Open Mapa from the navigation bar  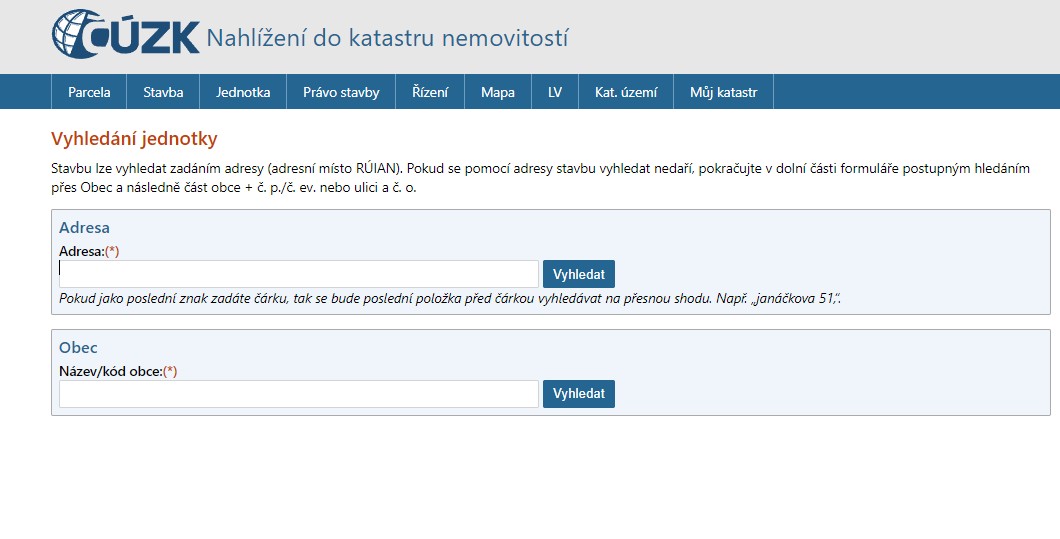(x=497, y=92)
